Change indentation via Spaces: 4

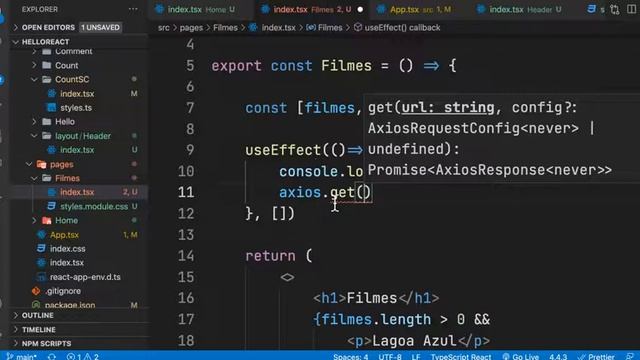point(350,356)
